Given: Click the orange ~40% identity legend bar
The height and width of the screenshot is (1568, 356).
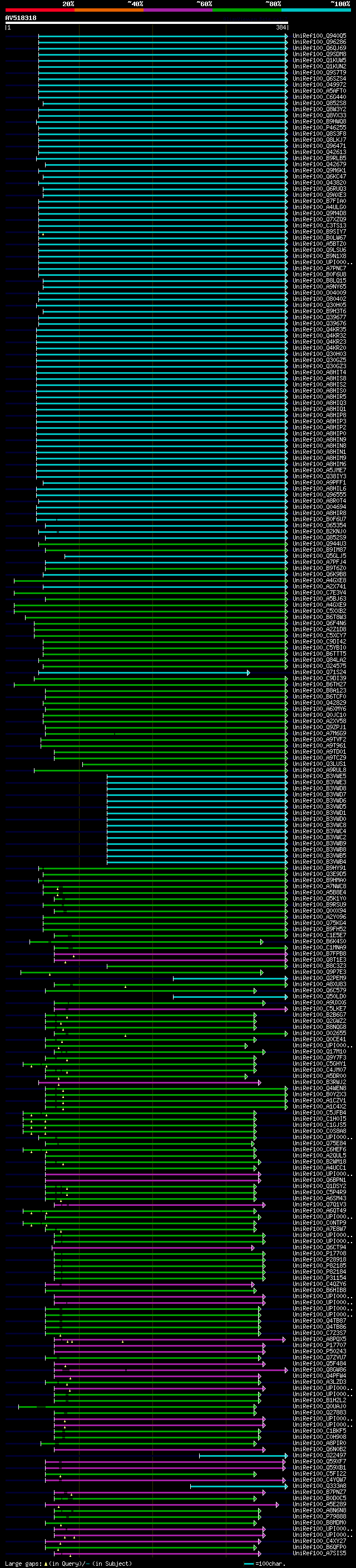Looking at the screenshot, I should click(x=109, y=10).
